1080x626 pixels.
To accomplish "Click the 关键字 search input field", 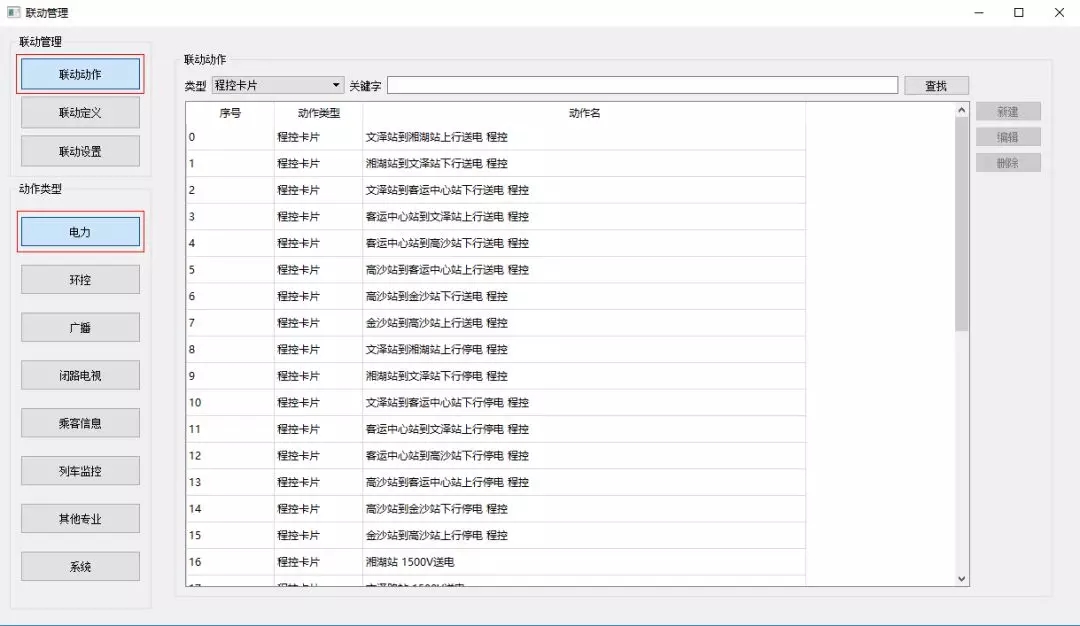I will (x=643, y=85).
